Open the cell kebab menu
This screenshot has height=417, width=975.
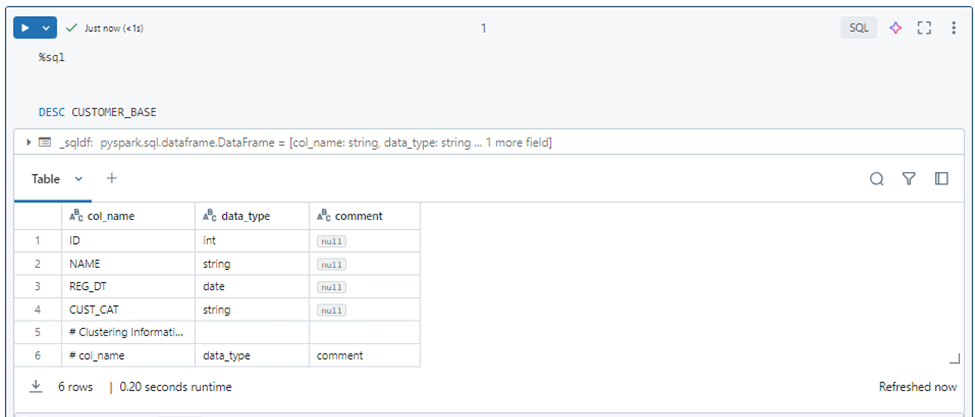[954, 28]
